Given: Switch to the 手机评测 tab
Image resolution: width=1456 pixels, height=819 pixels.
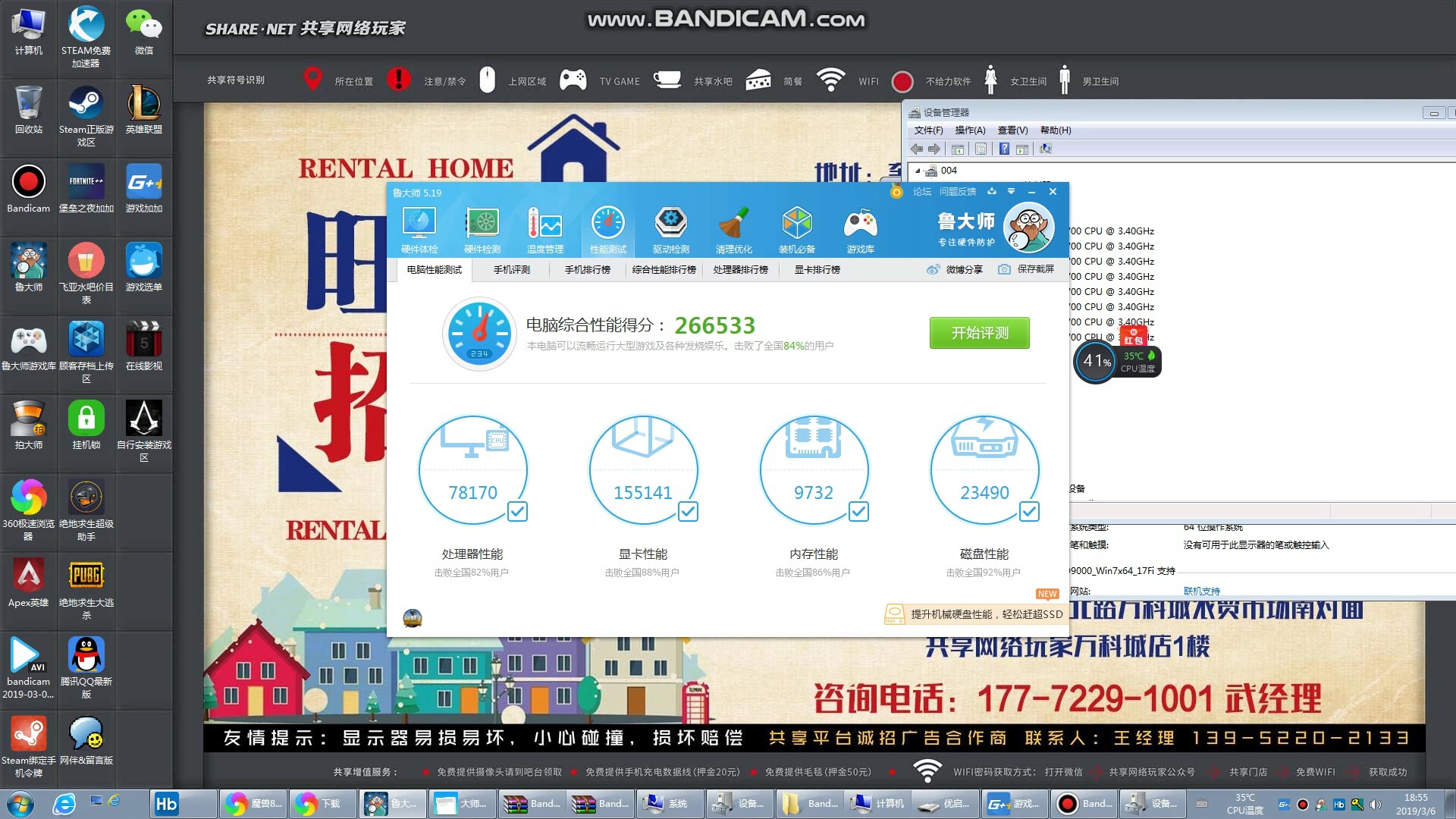Looking at the screenshot, I should (512, 269).
